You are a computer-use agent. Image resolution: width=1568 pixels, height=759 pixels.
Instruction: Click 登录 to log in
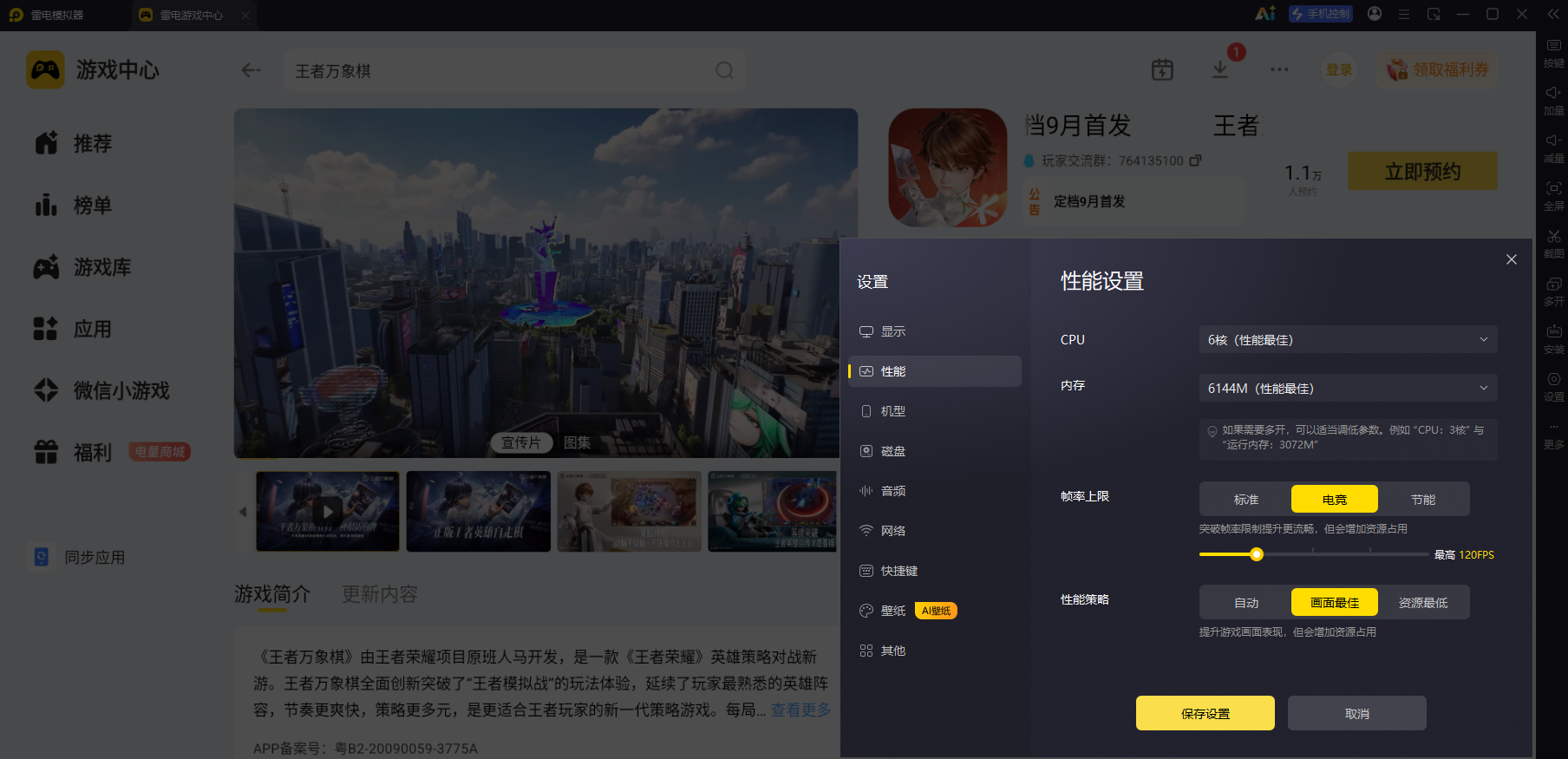1339,69
